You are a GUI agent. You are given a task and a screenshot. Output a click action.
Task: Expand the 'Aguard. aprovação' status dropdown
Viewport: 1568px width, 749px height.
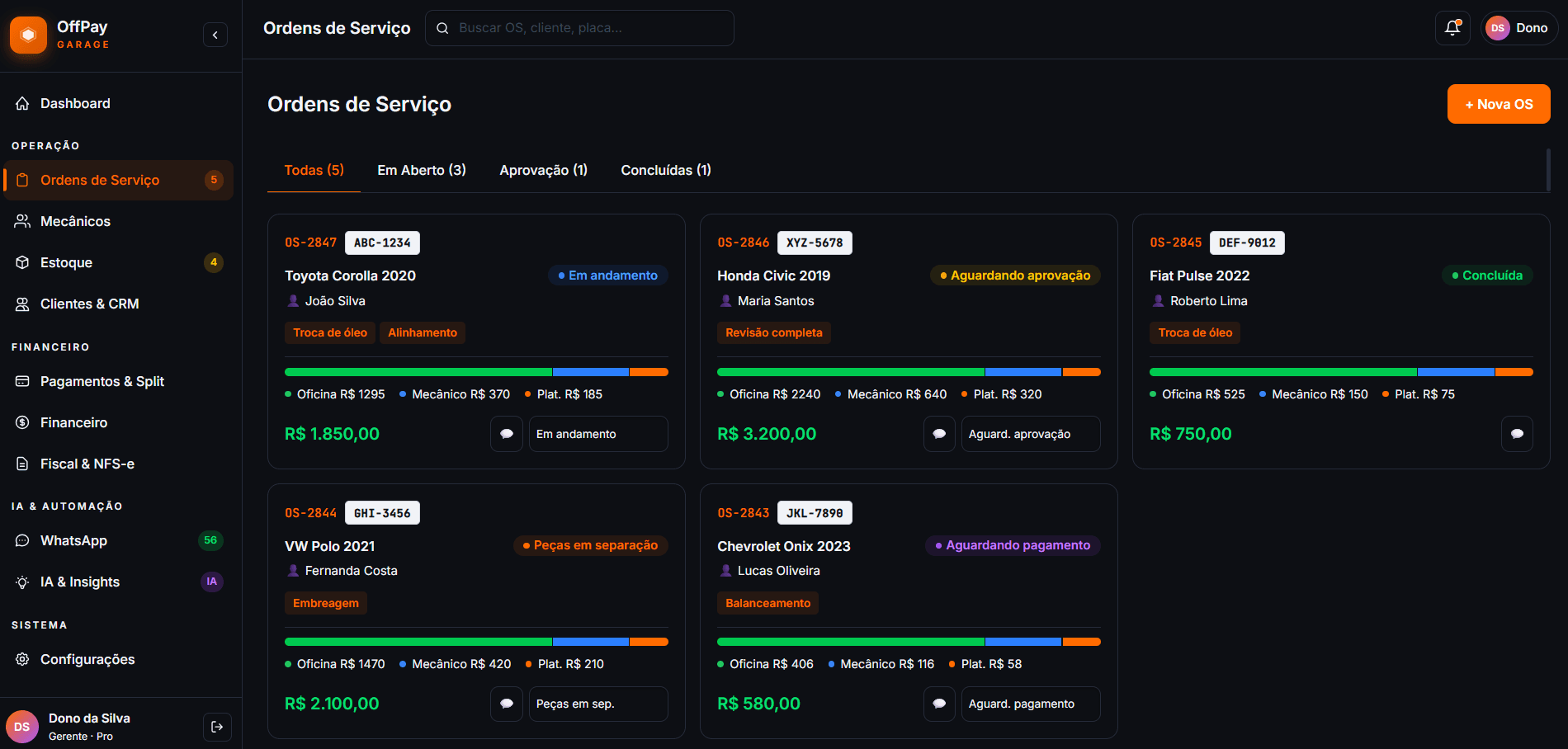[1030, 434]
